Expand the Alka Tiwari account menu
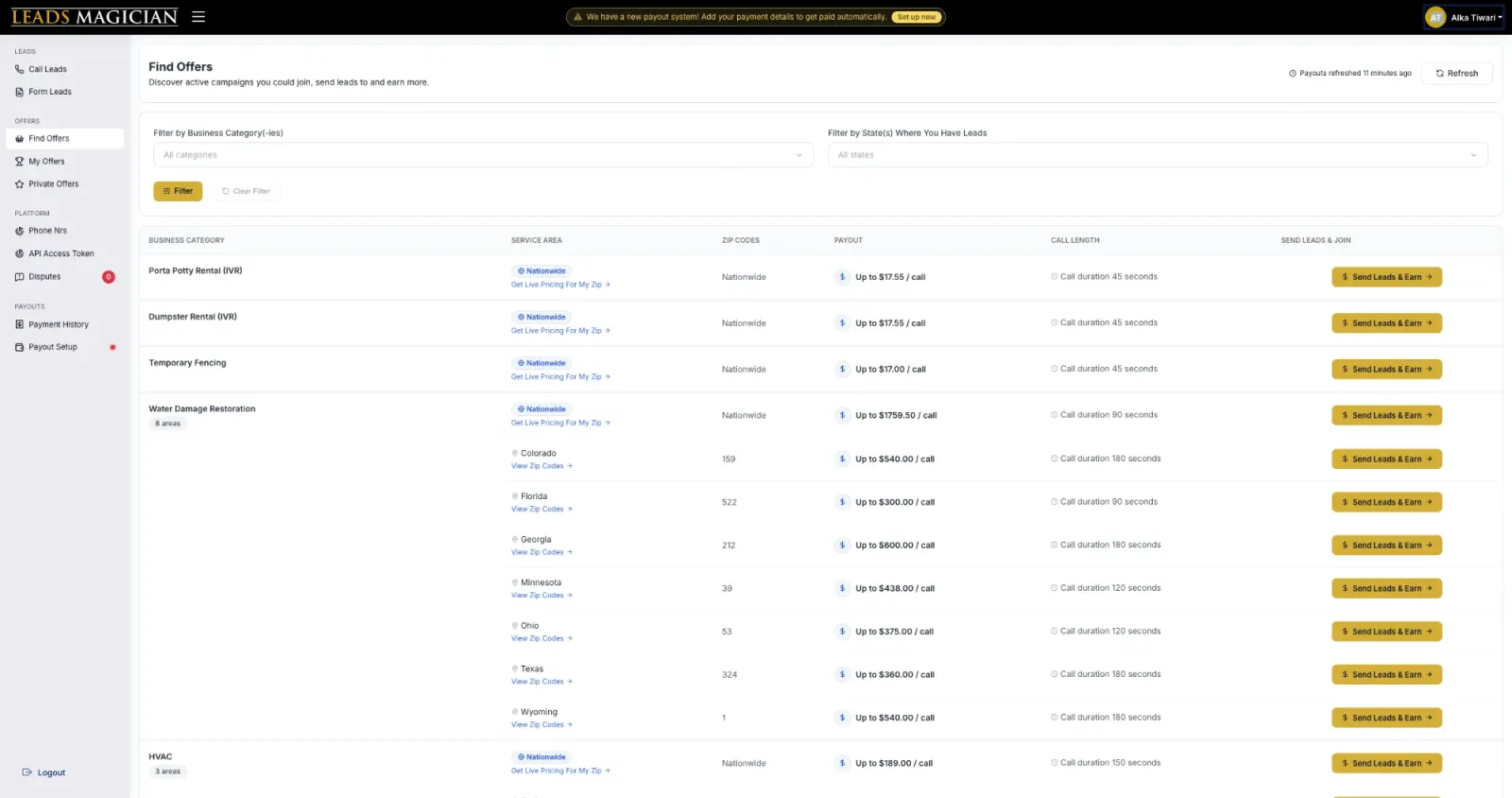The height and width of the screenshot is (798, 1512). click(x=1464, y=17)
